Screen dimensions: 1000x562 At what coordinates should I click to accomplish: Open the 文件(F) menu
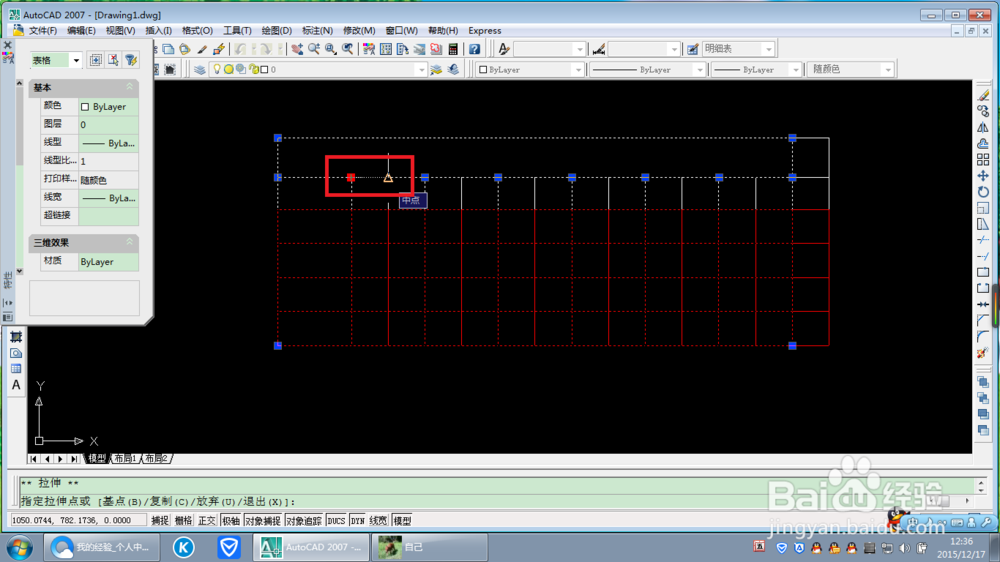[43, 31]
